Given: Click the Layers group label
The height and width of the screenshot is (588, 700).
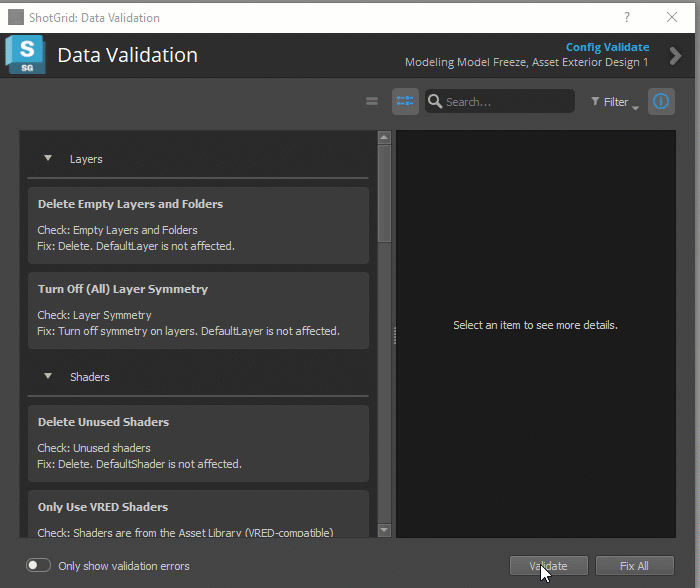Looking at the screenshot, I should (86, 159).
